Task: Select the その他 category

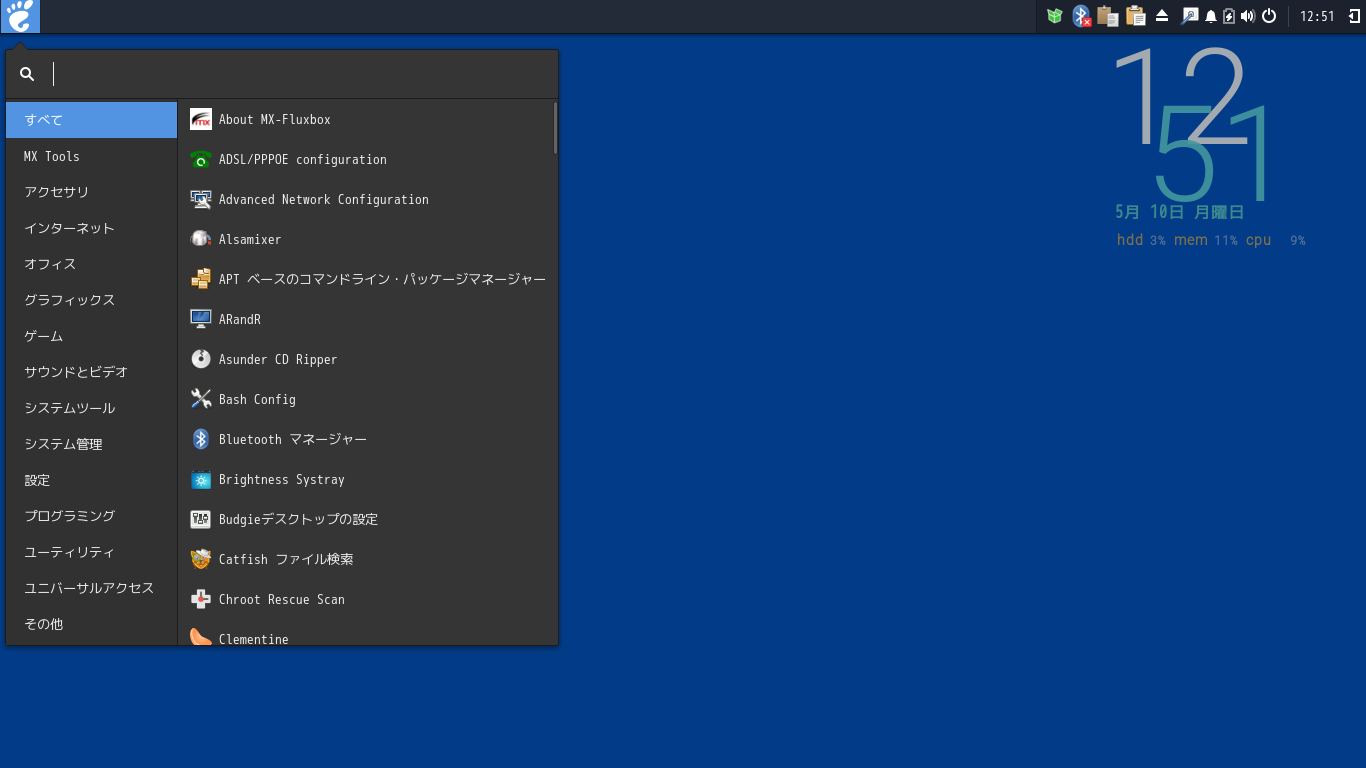Action: (x=92, y=624)
